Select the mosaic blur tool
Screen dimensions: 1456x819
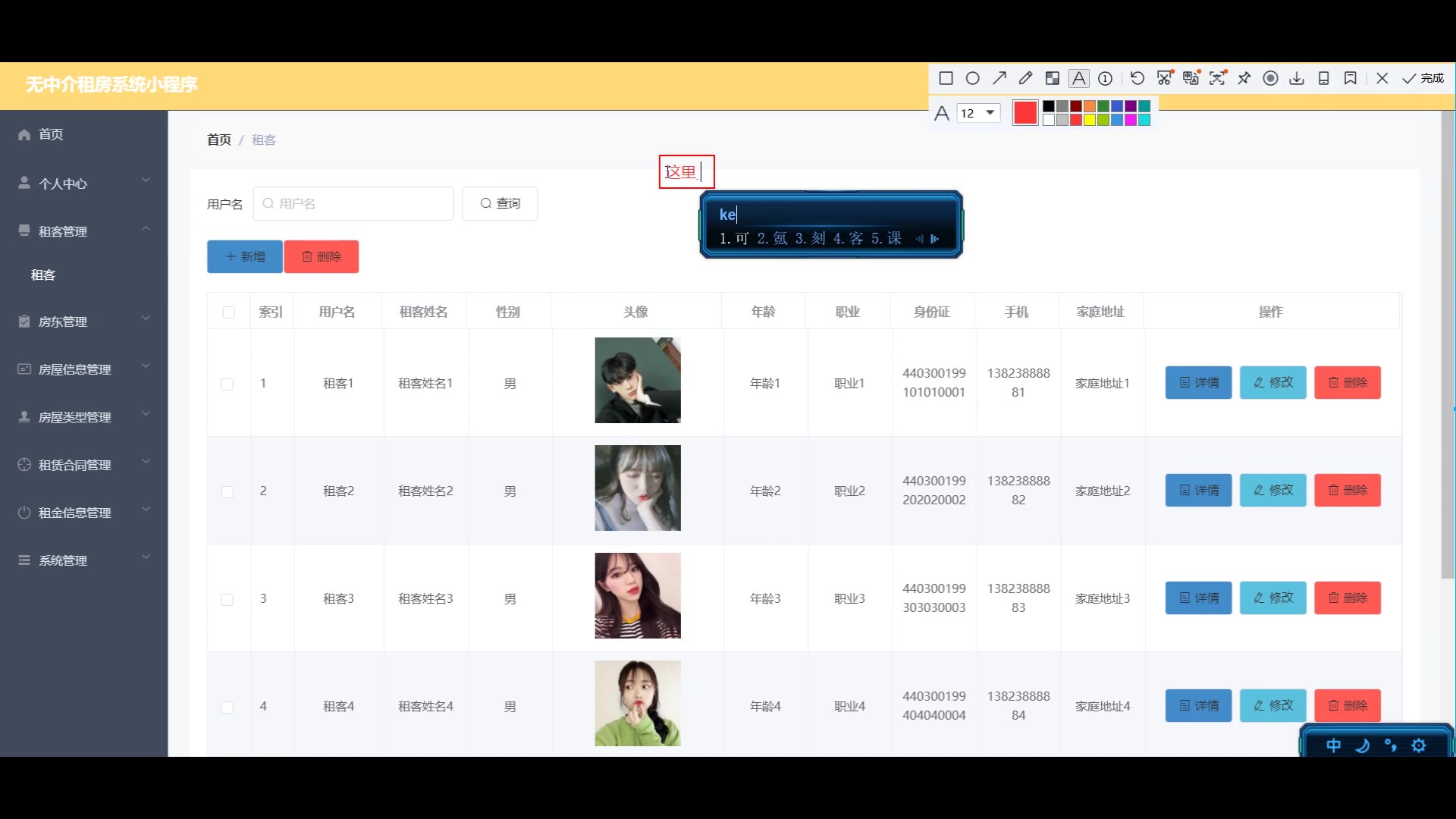click(1053, 78)
